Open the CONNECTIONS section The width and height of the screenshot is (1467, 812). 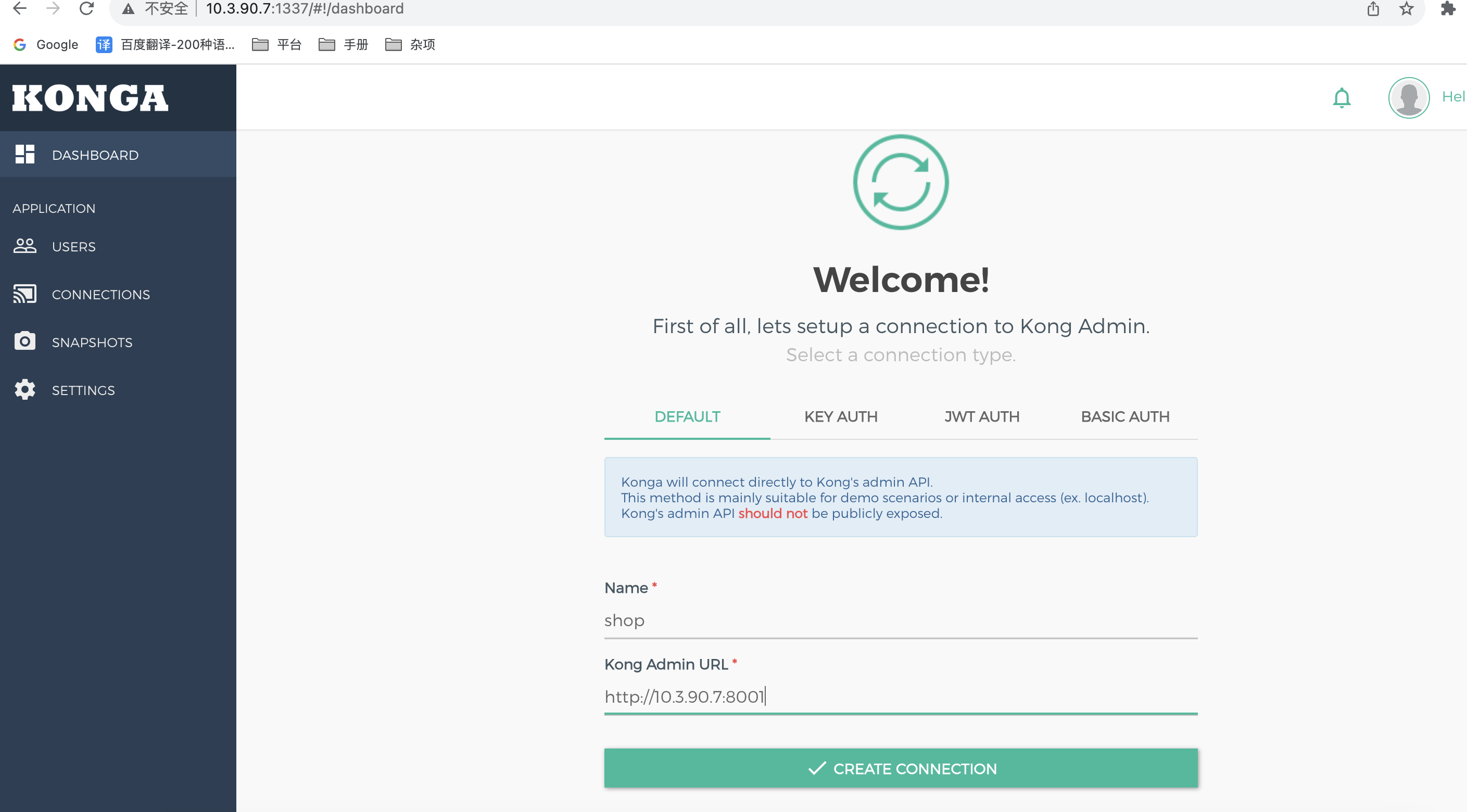click(101, 294)
